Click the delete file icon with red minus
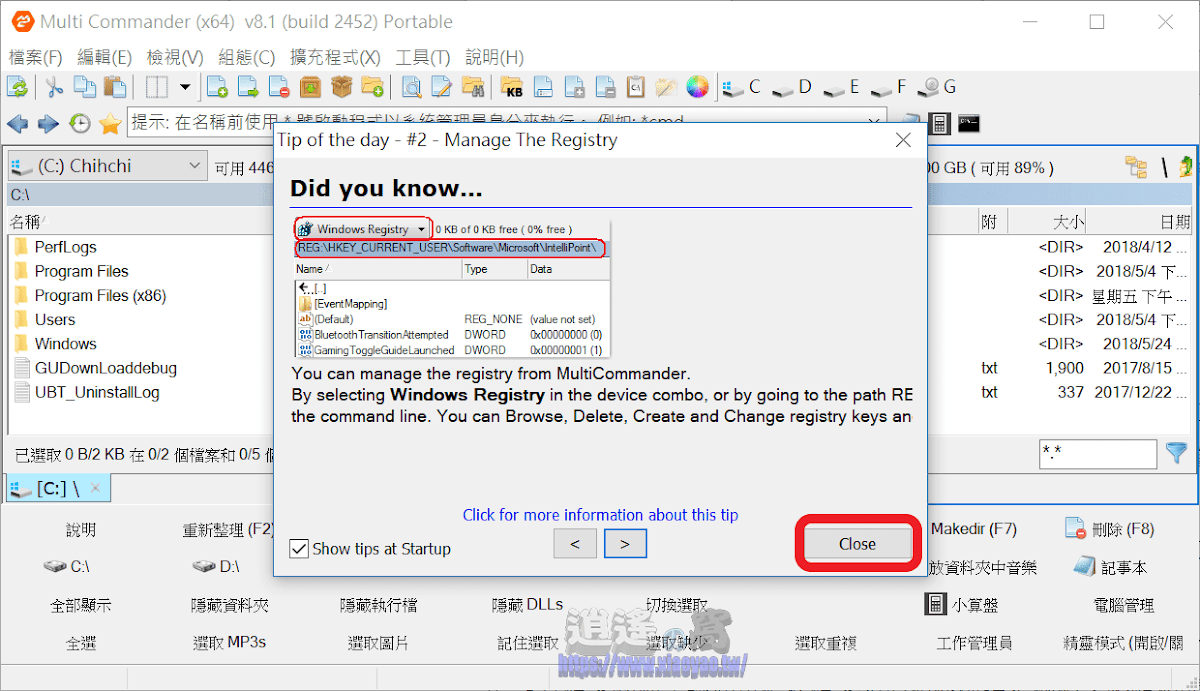 pyautogui.click(x=279, y=87)
